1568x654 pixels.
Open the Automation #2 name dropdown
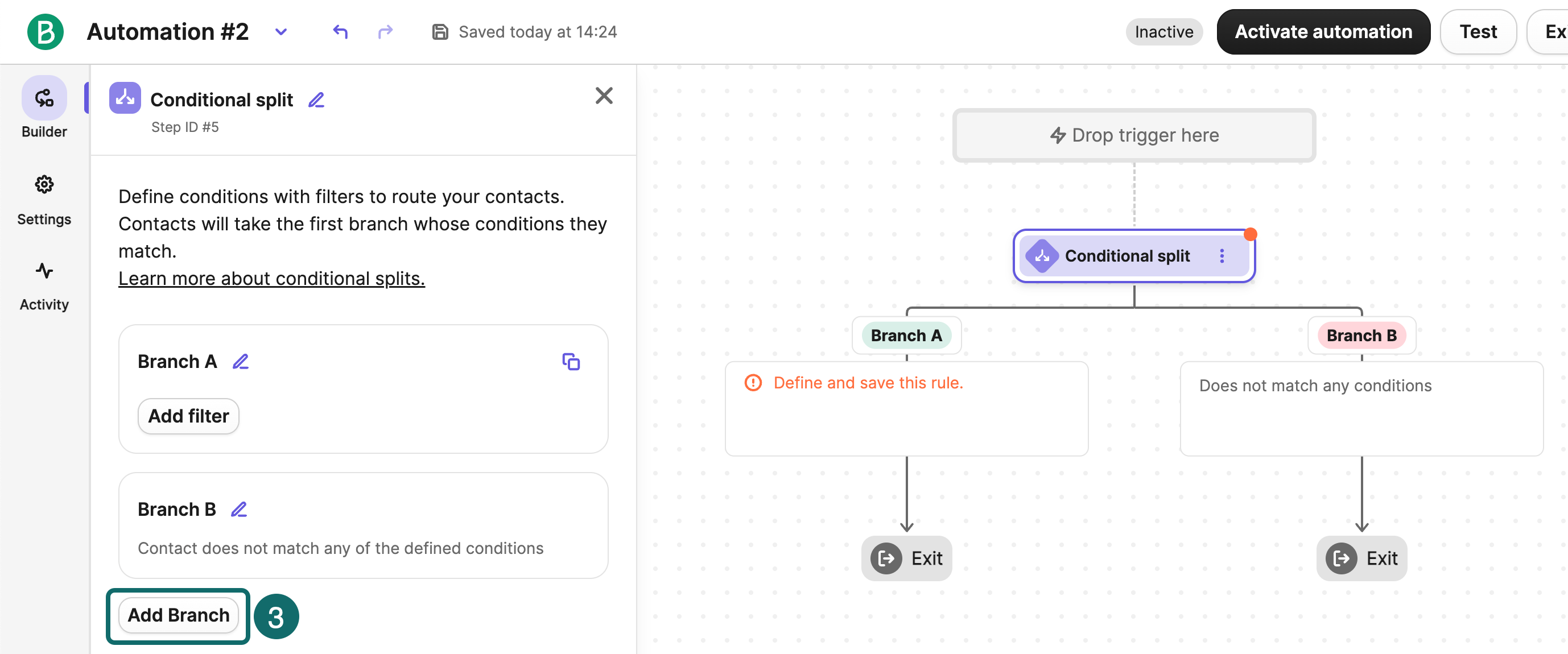coord(280,32)
